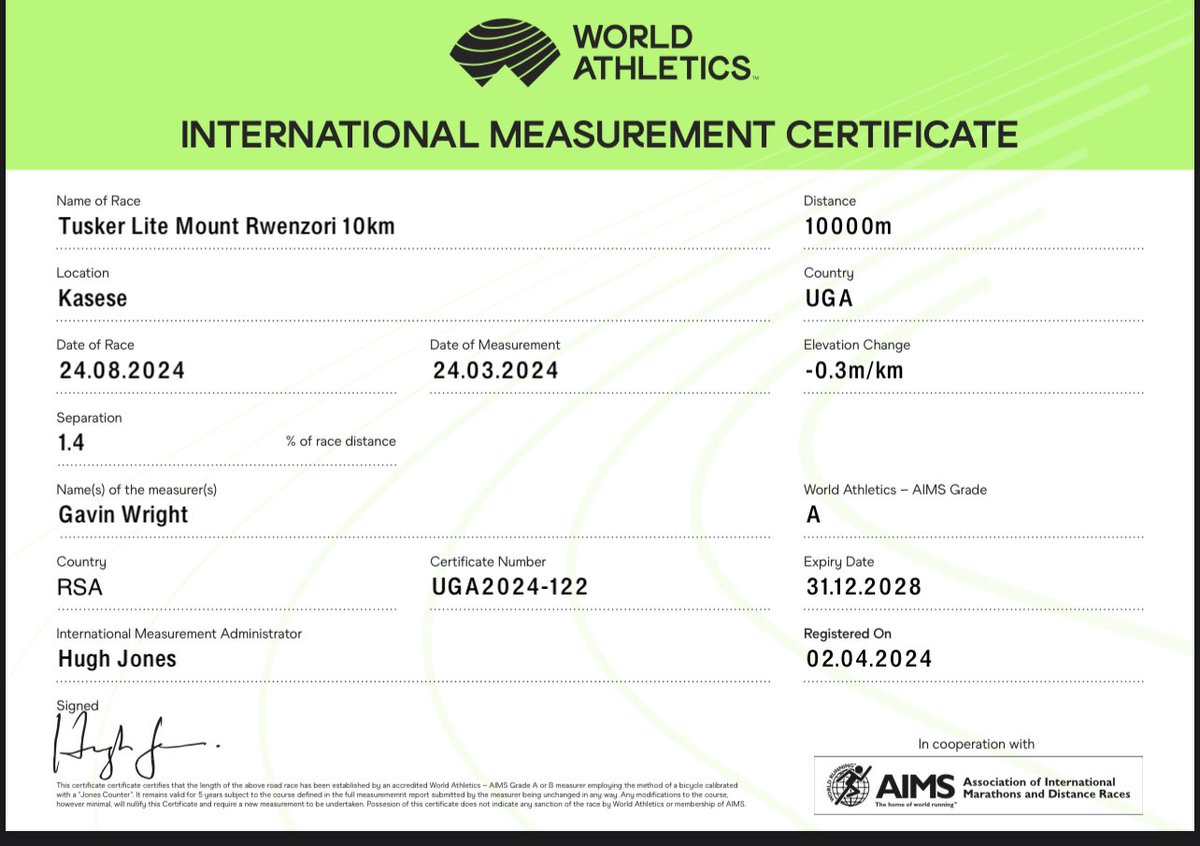Click the 'Location' field label
Screen dimensions: 1200x846
point(83,273)
